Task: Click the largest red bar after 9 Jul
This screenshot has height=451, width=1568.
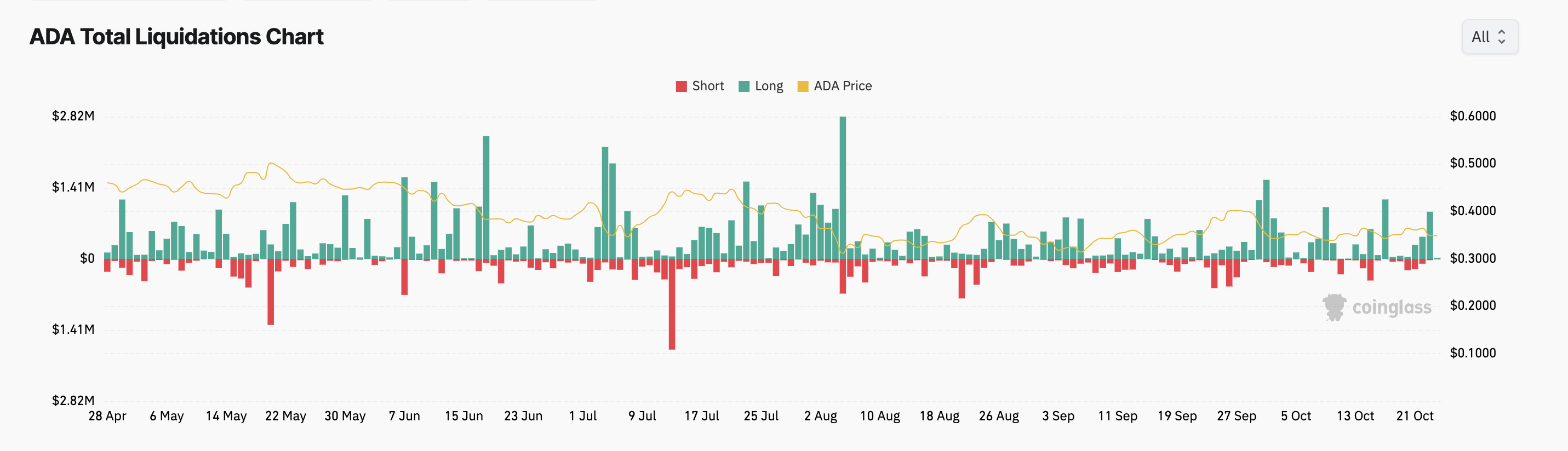Action: (672, 304)
